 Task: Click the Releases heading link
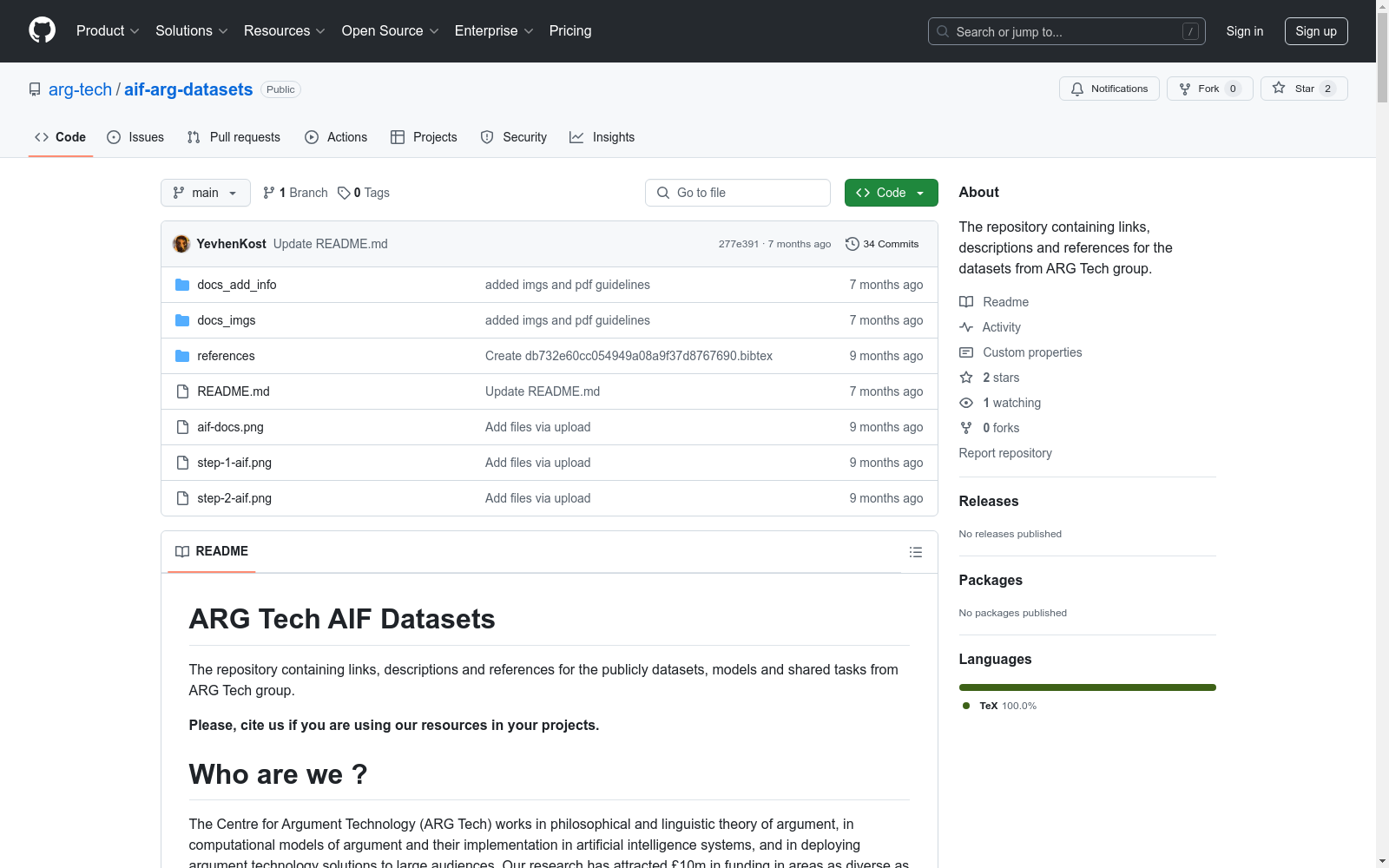tap(989, 501)
